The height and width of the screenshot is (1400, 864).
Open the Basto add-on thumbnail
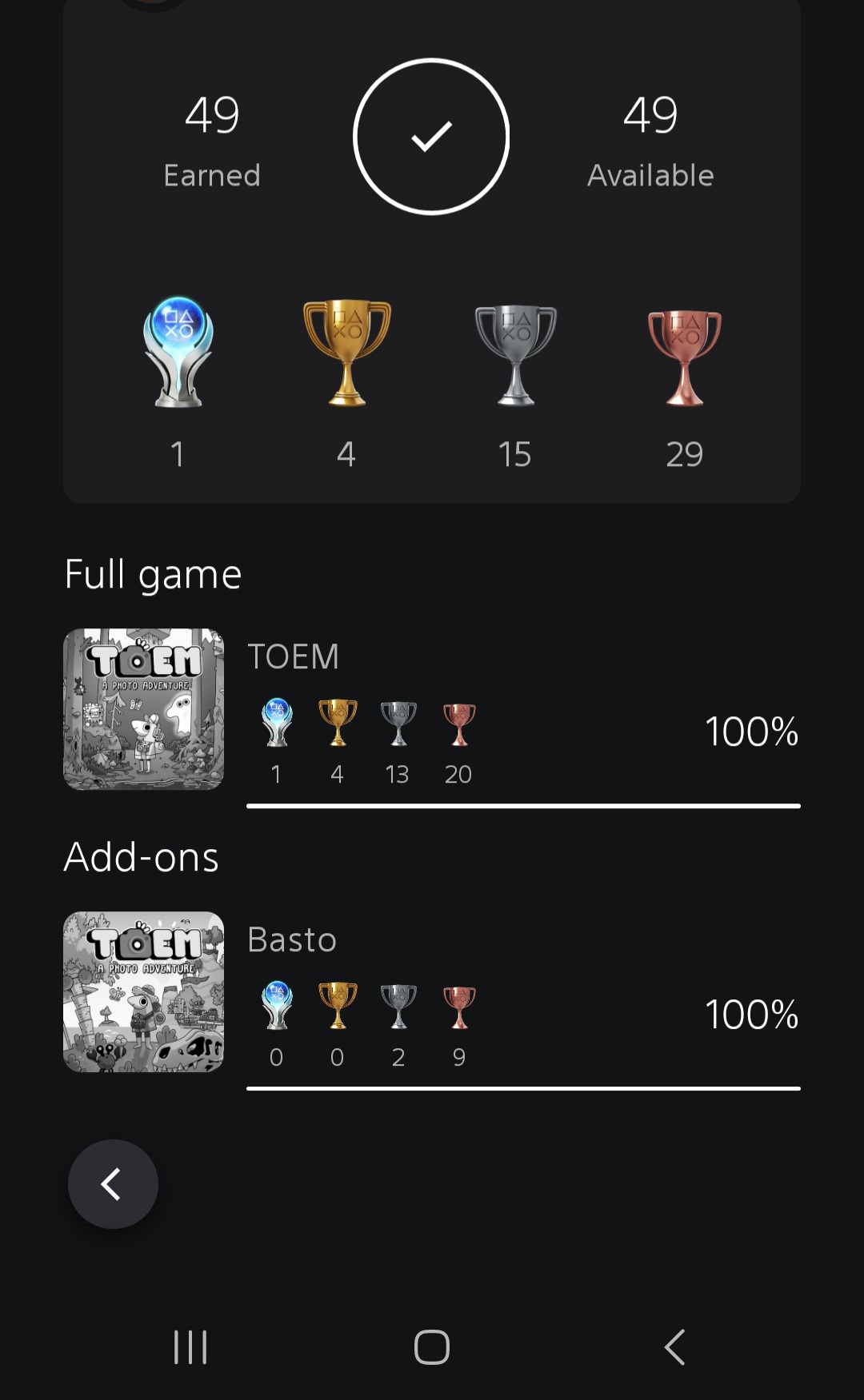144,991
